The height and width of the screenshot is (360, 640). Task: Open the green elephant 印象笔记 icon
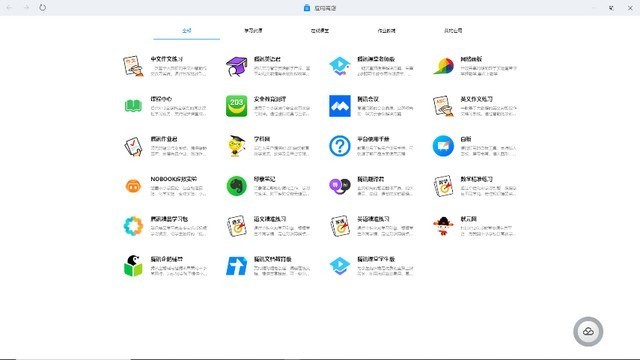[x=236, y=186]
